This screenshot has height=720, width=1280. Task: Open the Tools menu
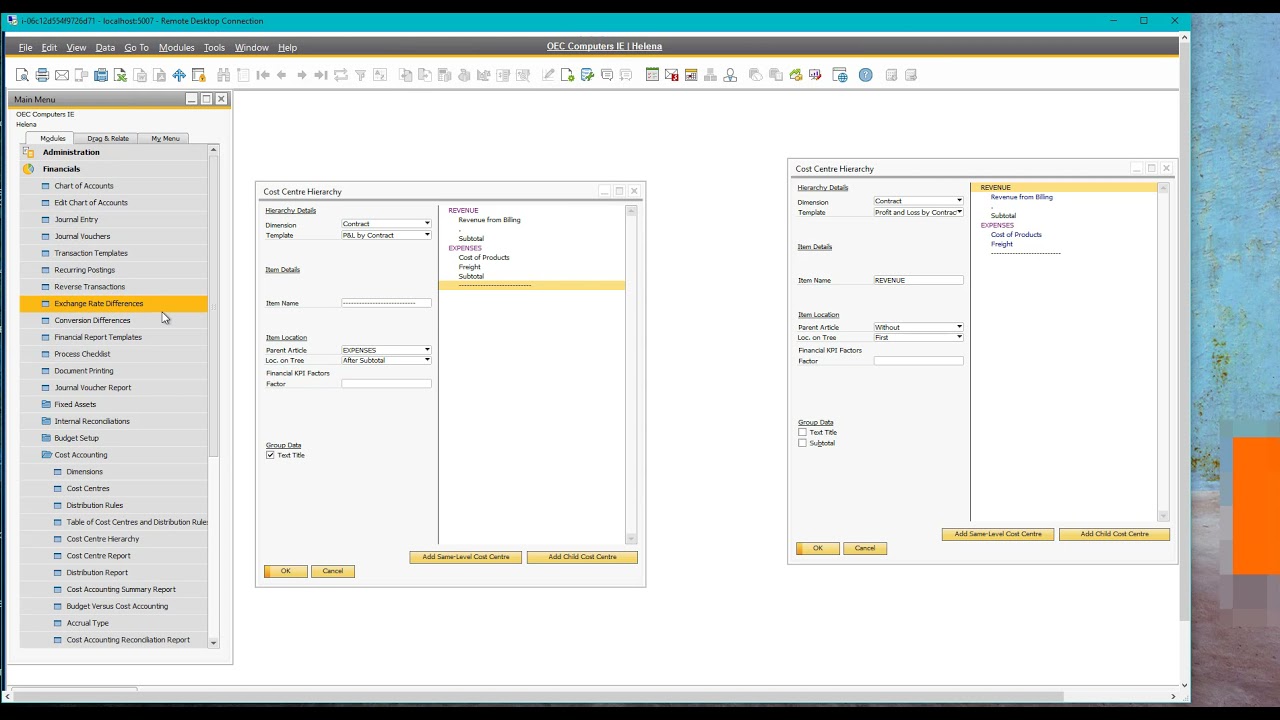214,47
